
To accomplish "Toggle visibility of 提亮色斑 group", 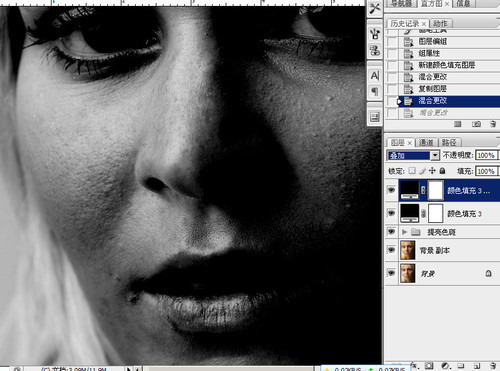I will 391,231.
